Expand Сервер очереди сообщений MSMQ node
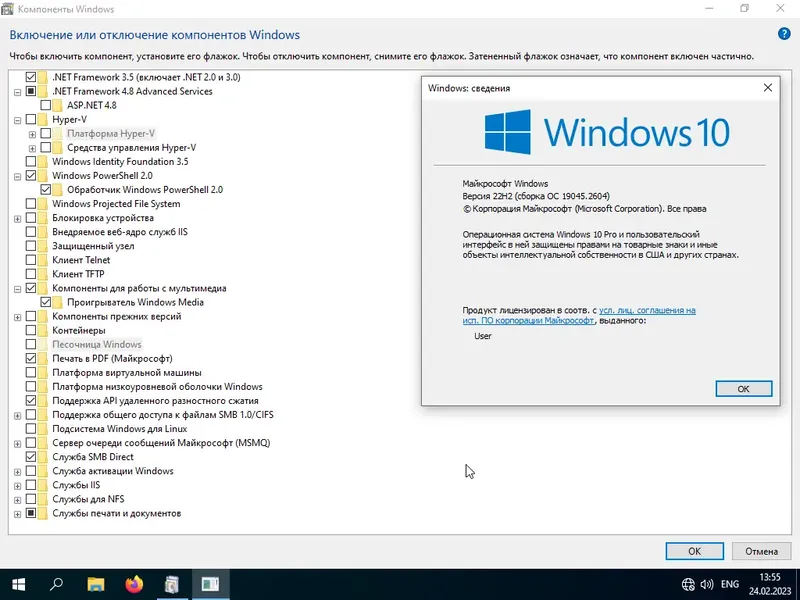800x600 pixels. (x=17, y=444)
